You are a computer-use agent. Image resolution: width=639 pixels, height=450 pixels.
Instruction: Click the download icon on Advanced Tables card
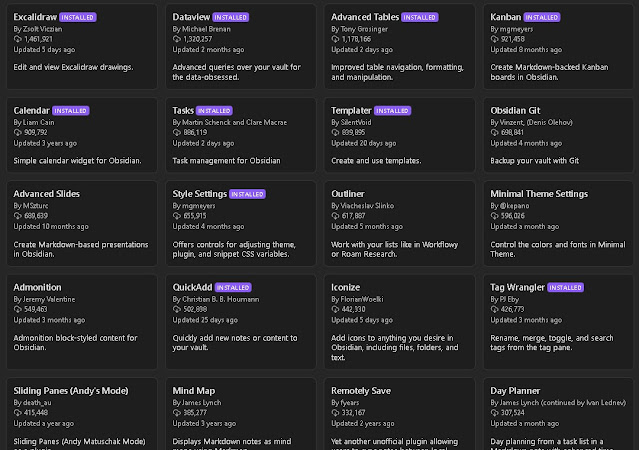click(x=335, y=39)
